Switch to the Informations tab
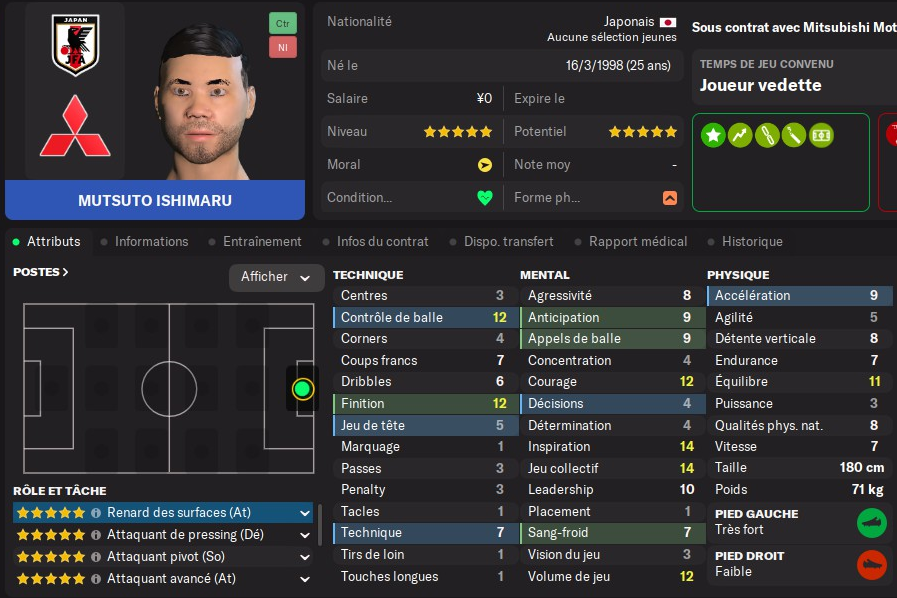Screen dimensions: 897x598 click(151, 241)
